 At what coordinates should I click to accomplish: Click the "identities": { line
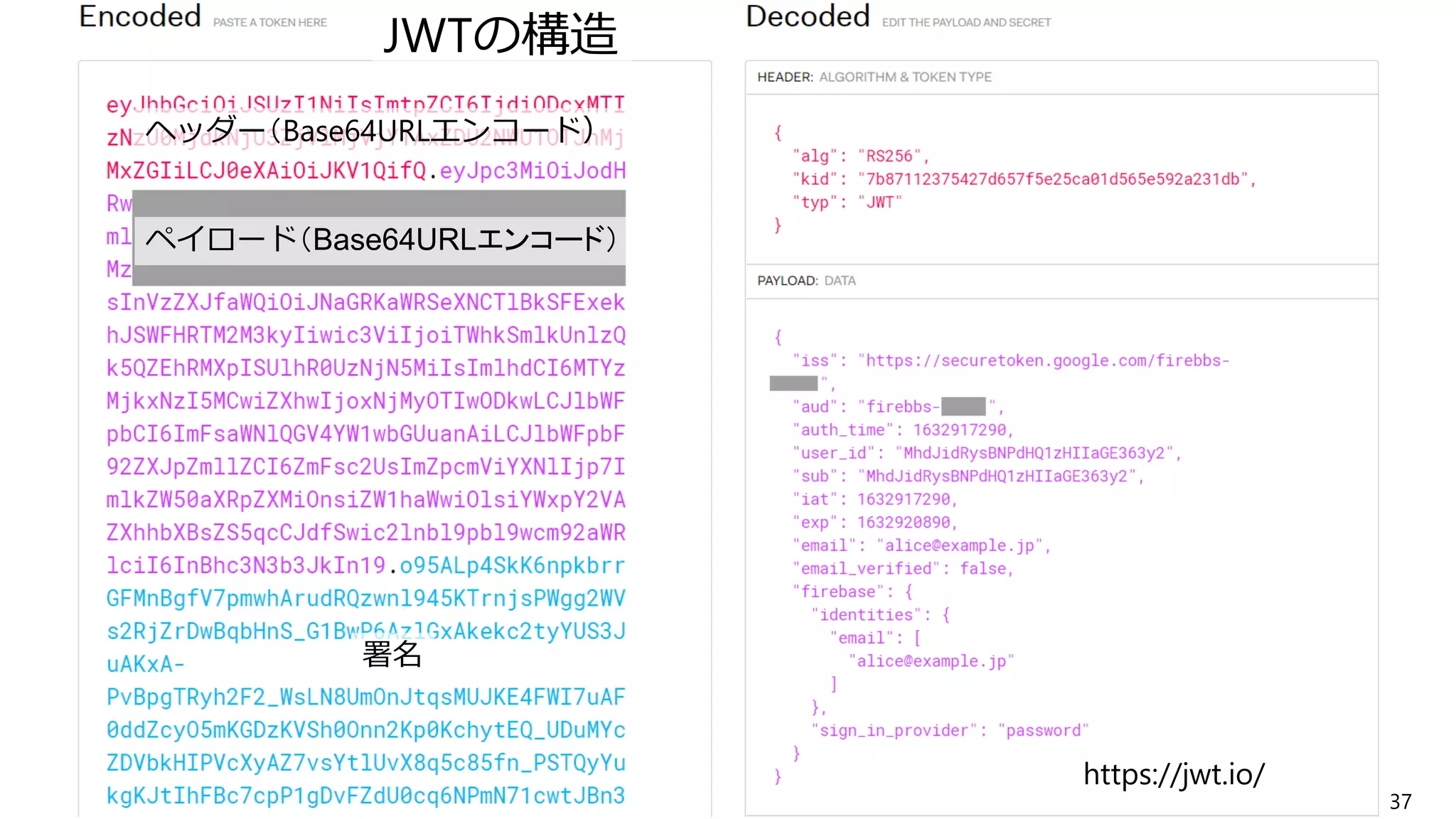click(x=881, y=615)
